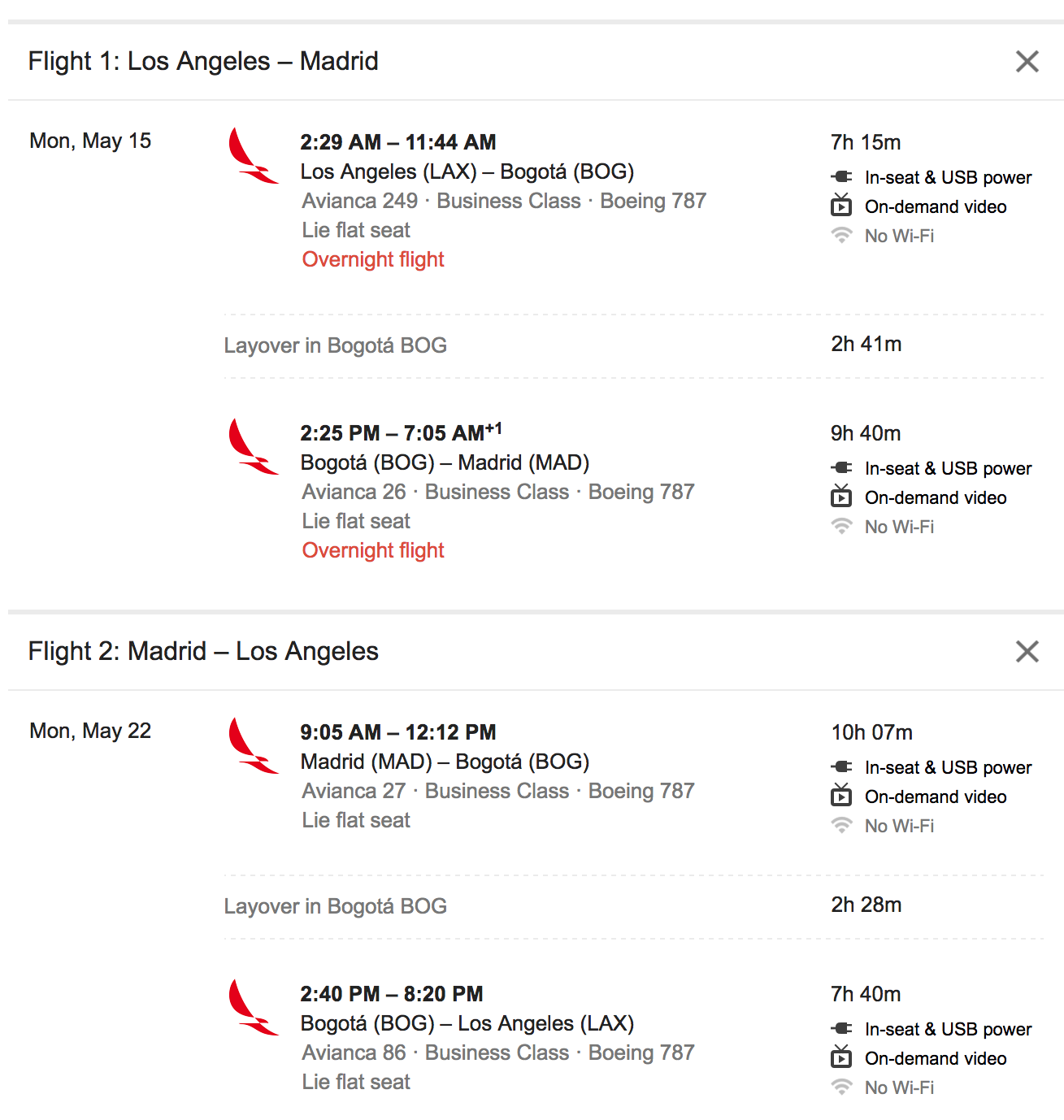Click the on-demand video icon for Avianca 26
The height and width of the screenshot is (1120, 1064).
tap(841, 497)
